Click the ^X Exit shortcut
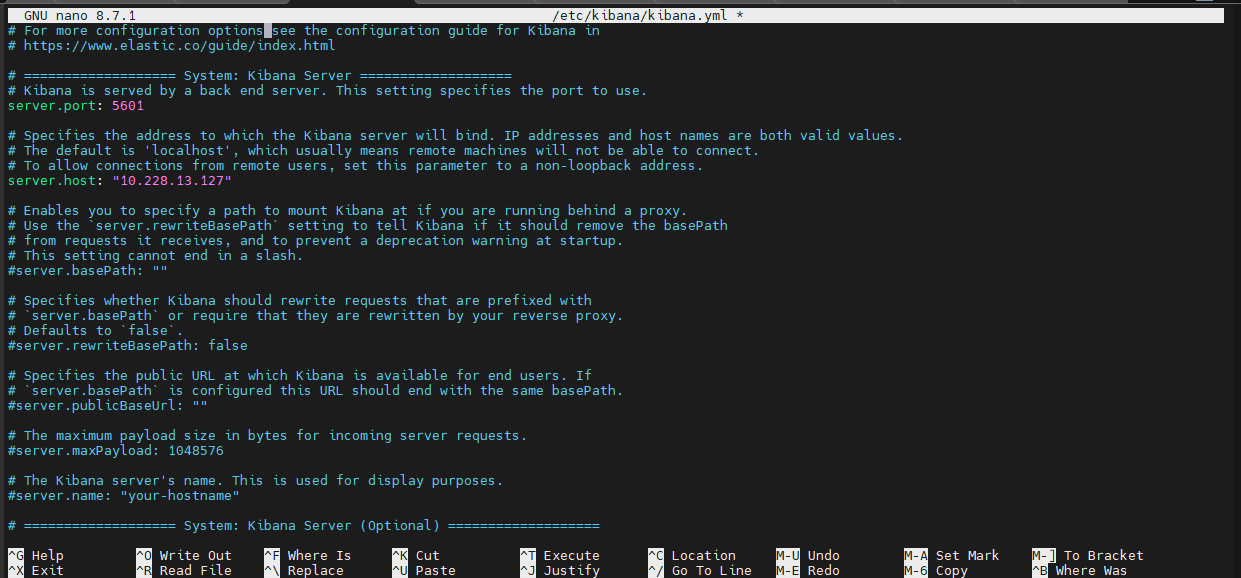1241x578 pixels. pyautogui.click(x=36, y=571)
